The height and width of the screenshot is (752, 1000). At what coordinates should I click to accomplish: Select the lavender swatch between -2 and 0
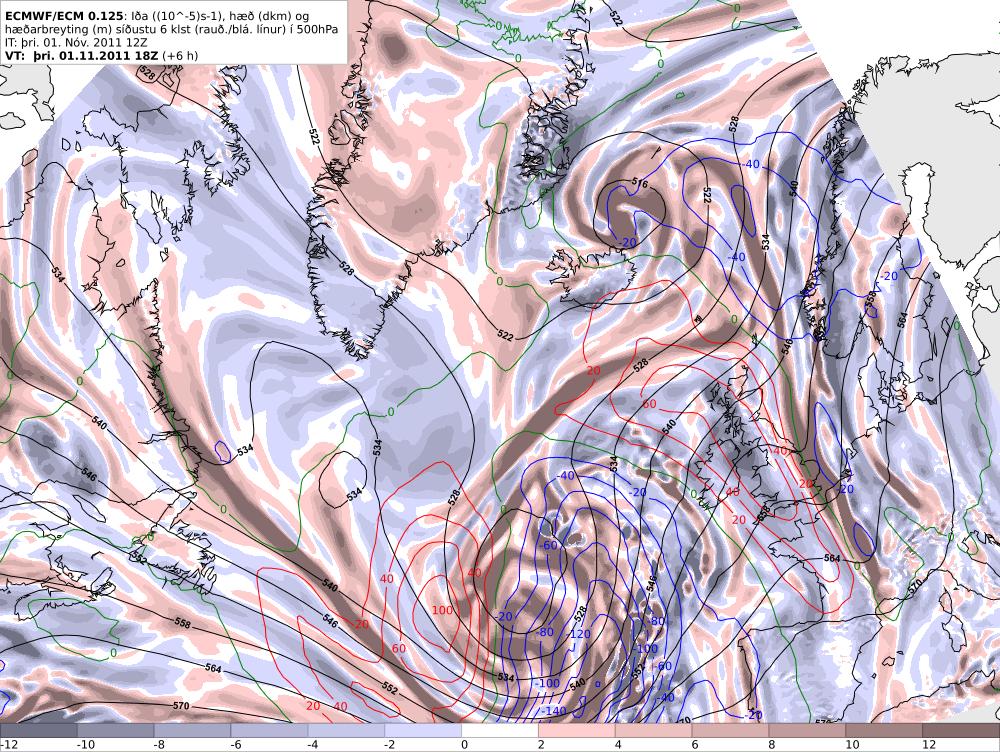[423, 731]
